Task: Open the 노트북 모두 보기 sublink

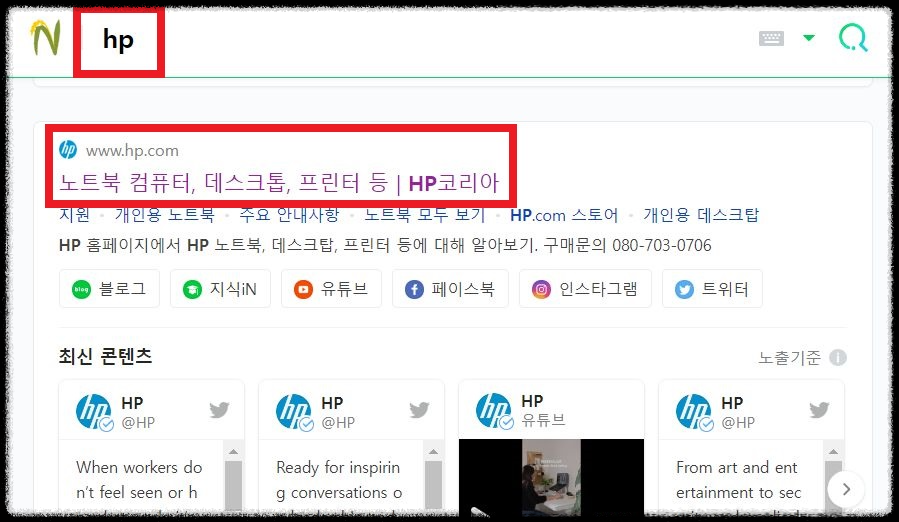Action: (424, 215)
